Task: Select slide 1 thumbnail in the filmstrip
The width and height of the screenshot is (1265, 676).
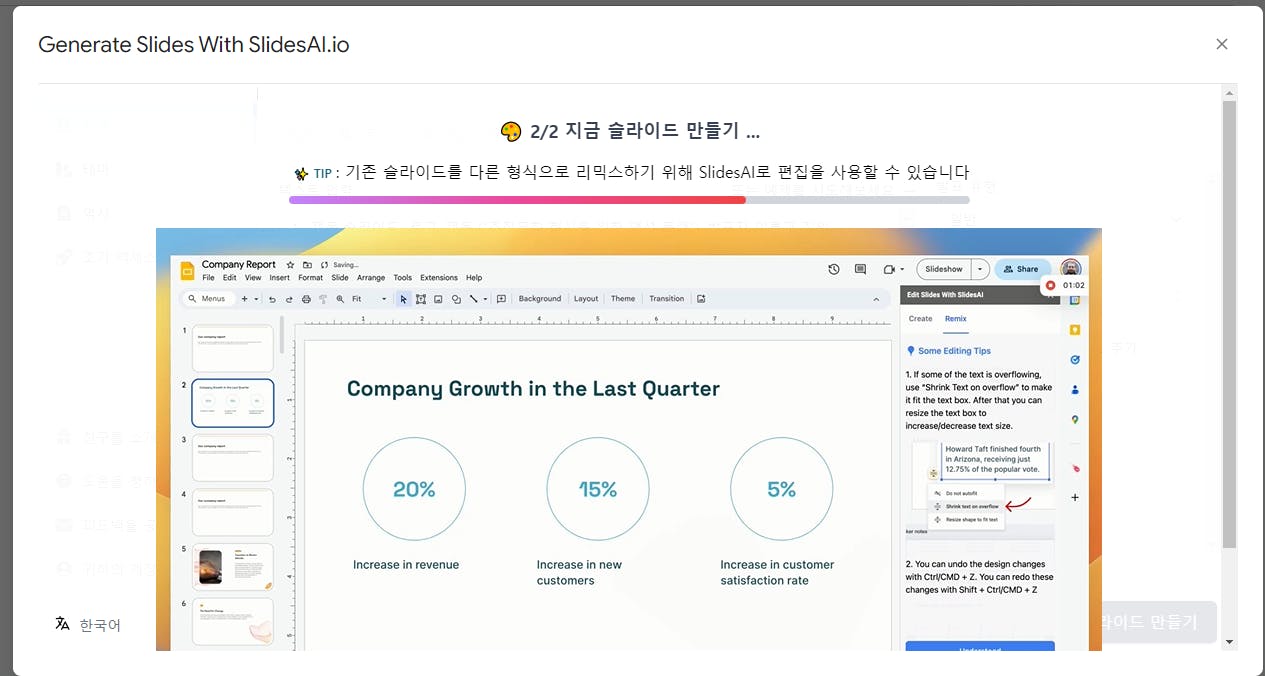Action: coord(232,349)
